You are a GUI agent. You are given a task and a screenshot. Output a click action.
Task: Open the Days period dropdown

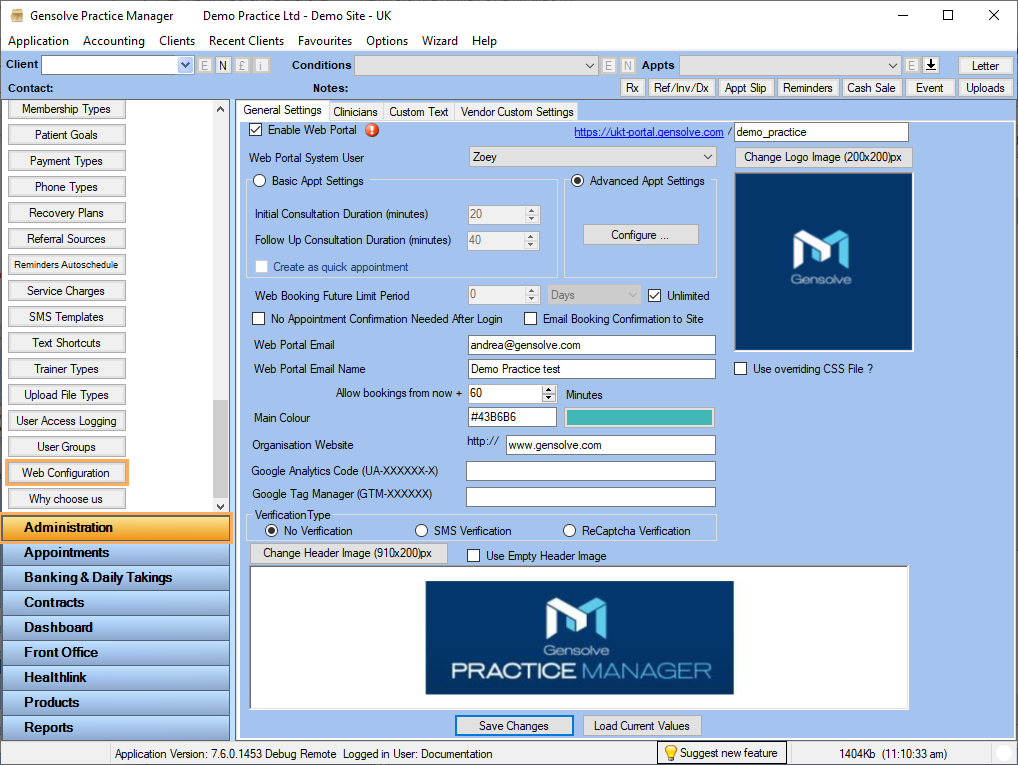point(632,295)
